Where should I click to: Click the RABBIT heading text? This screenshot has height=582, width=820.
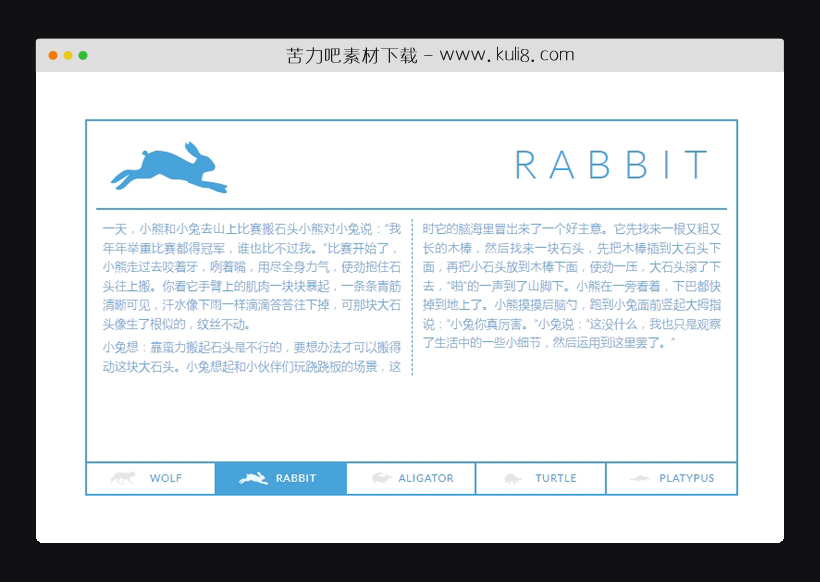coord(614,166)
